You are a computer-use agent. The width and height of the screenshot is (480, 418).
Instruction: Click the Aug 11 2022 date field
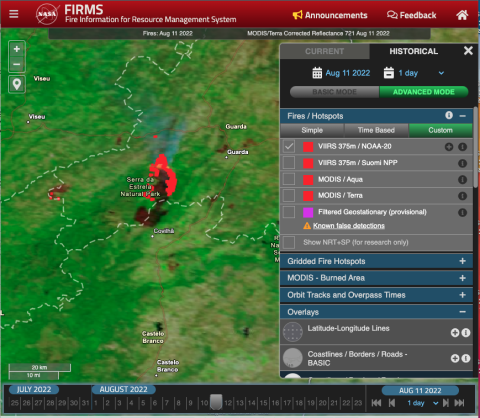tap(348, 73)
